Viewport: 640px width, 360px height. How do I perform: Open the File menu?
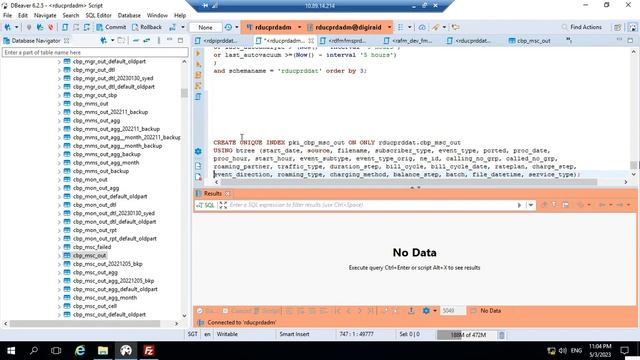coord(8,15)
